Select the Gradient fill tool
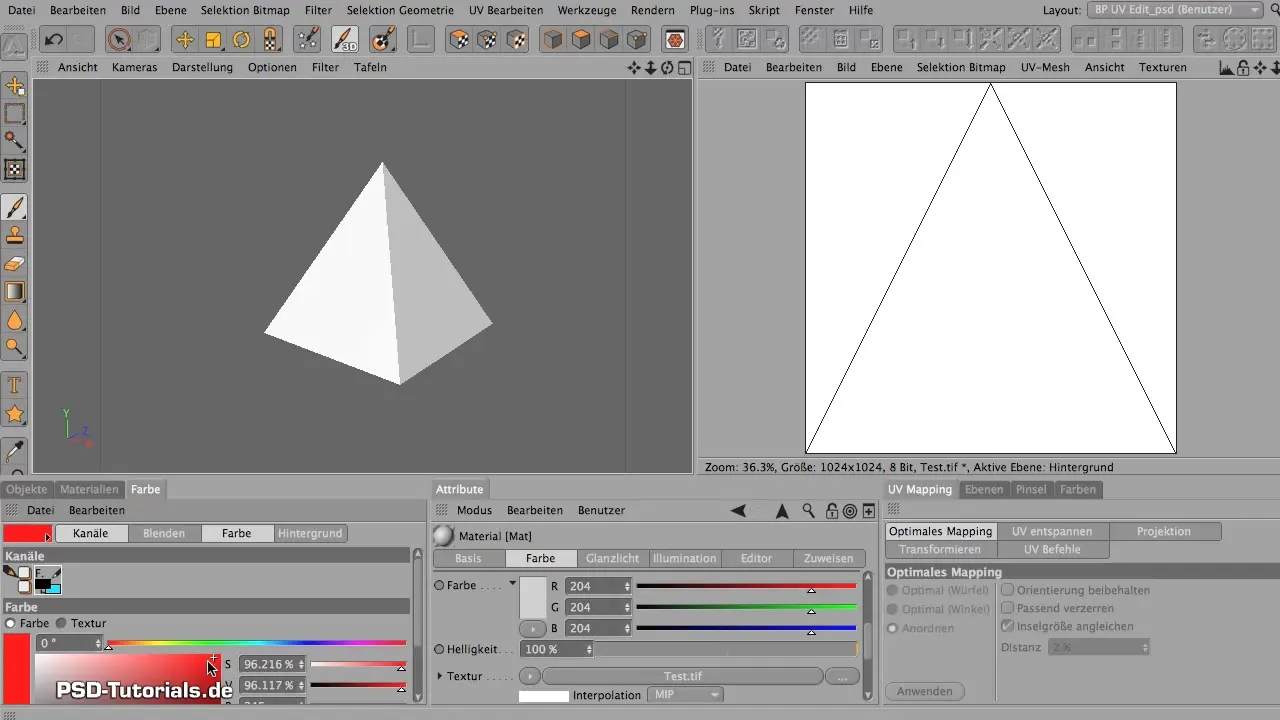1280x720 pixels. pyautogui.click(x=15, y=292)
